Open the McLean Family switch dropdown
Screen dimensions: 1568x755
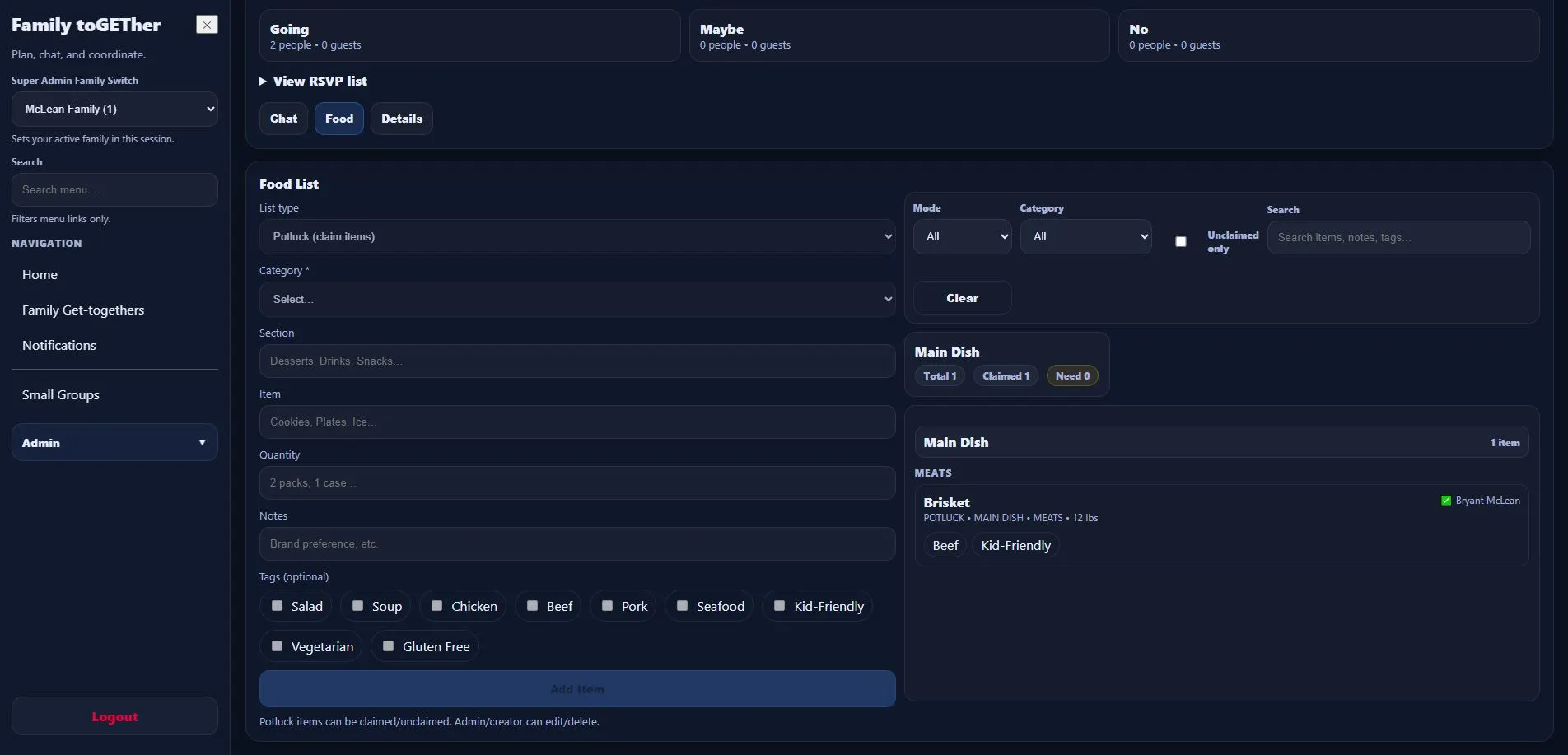point(114,109)
